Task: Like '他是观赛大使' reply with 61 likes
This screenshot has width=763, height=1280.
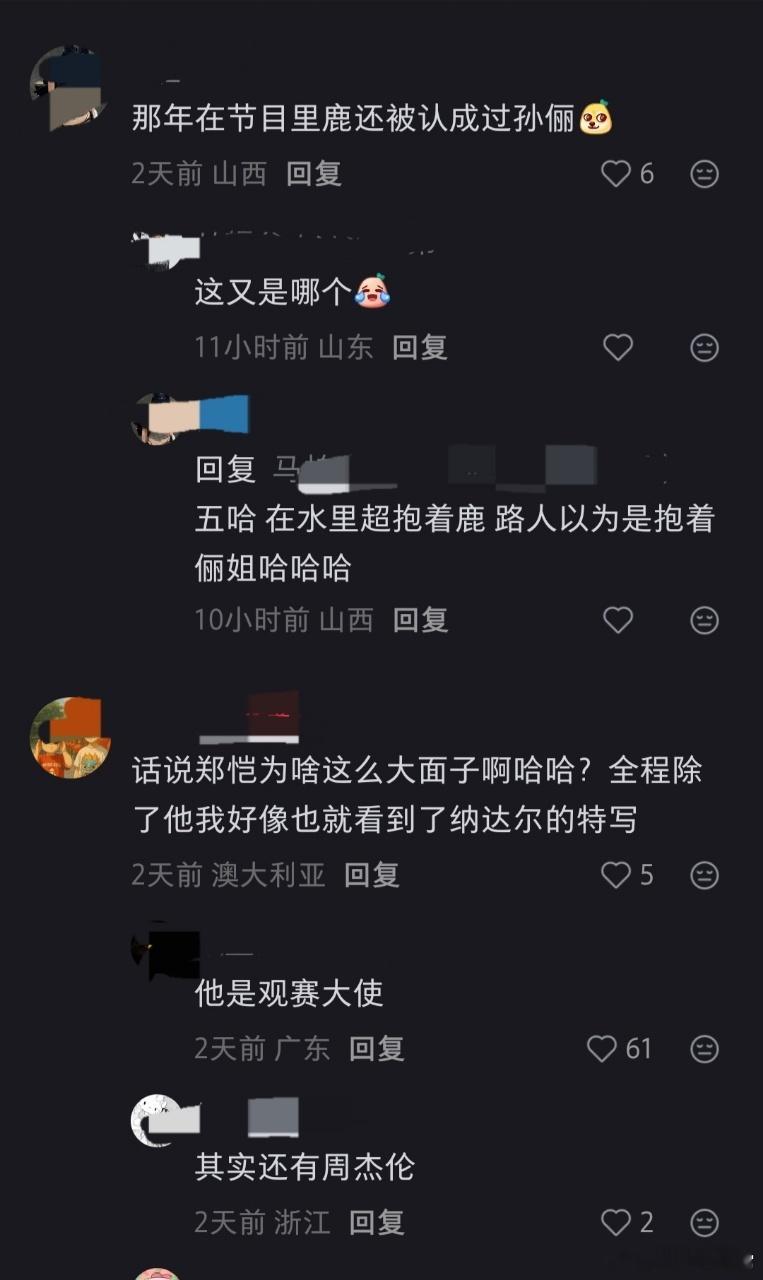Action: 602,1048
